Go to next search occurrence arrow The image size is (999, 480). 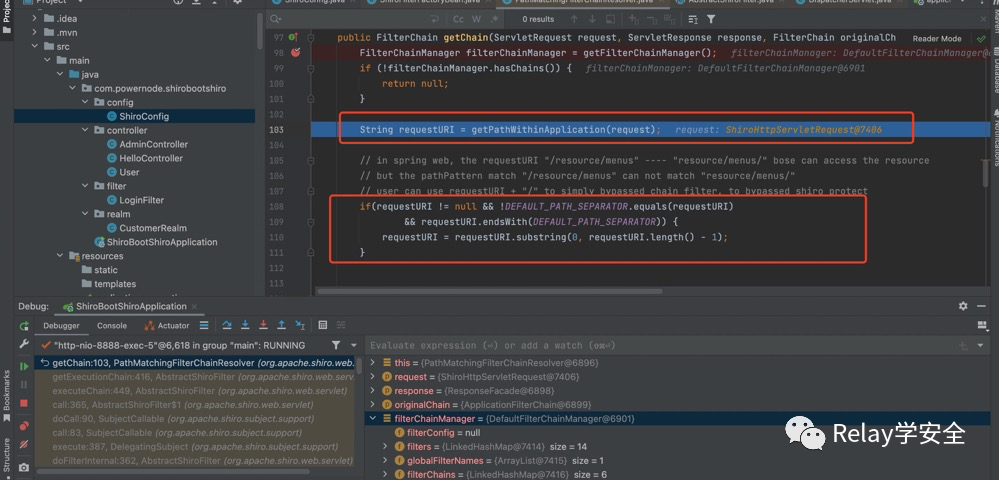593,19
